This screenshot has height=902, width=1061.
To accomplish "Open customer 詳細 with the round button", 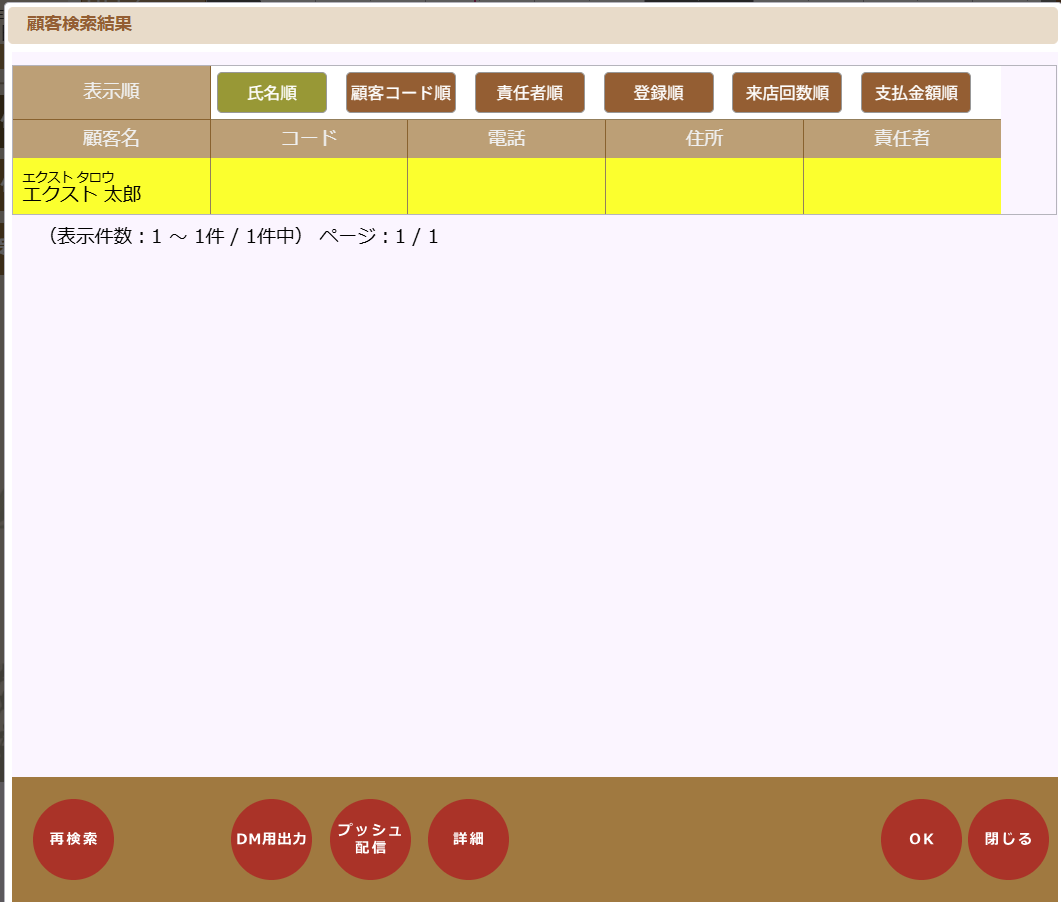I will [x=468, y=839].
